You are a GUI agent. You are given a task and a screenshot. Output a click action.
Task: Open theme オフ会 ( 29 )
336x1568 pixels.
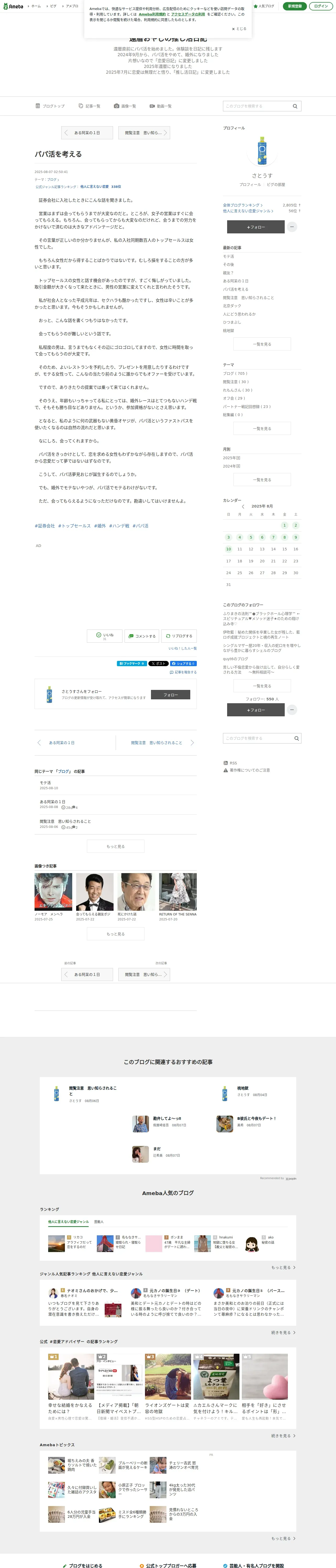(235, 398)
